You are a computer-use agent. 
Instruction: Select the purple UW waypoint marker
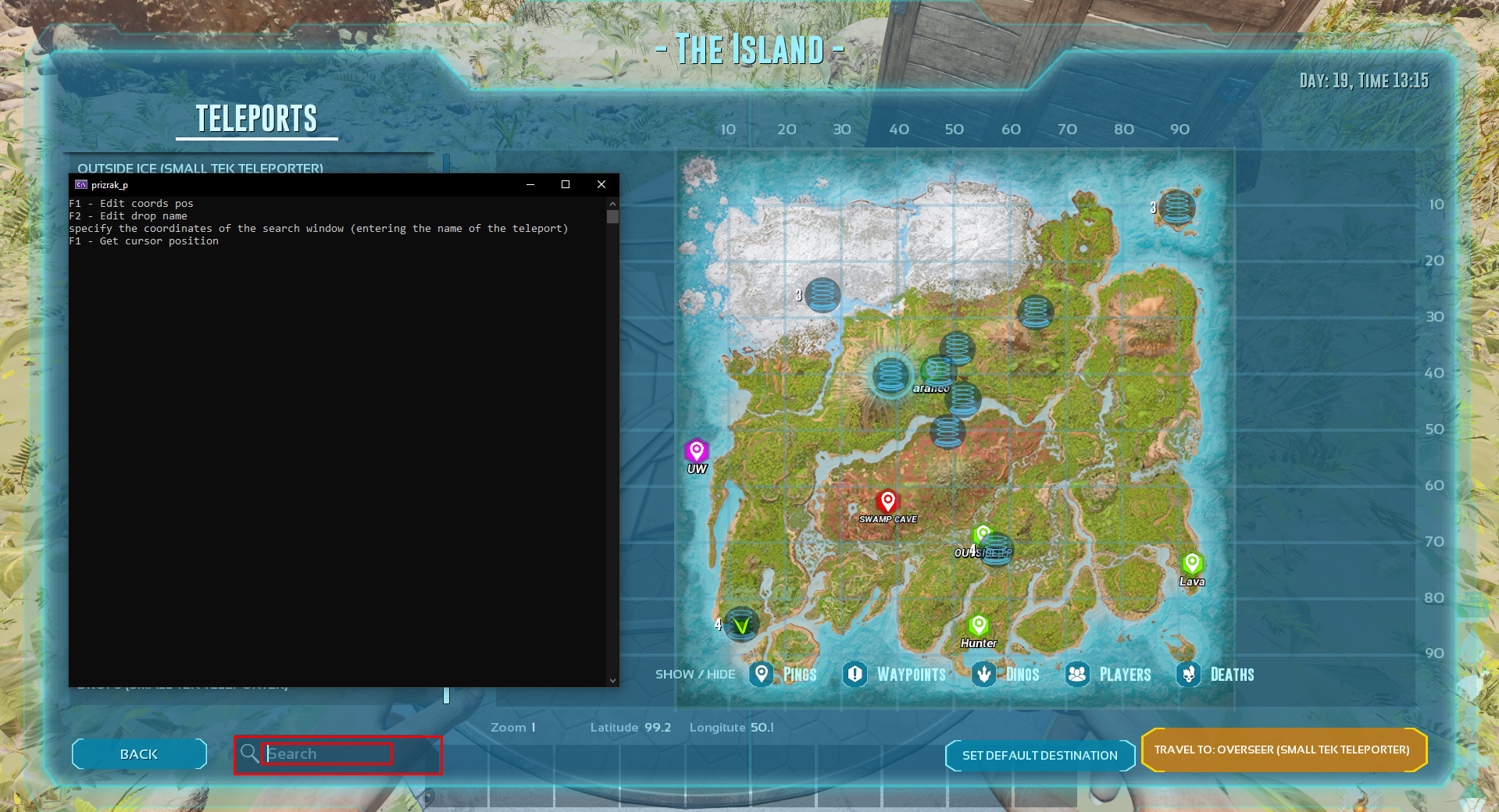697,451
